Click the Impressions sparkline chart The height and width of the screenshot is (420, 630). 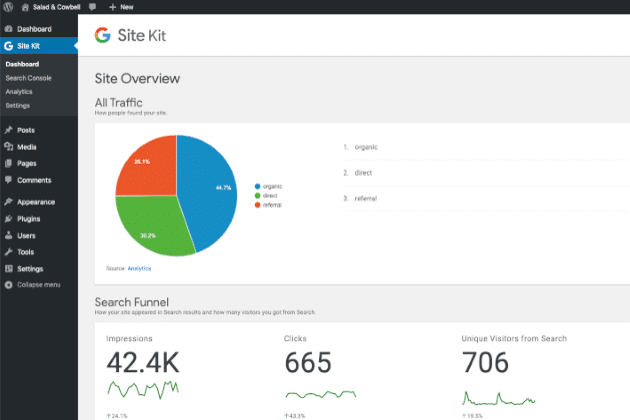[x=143, y=389]
